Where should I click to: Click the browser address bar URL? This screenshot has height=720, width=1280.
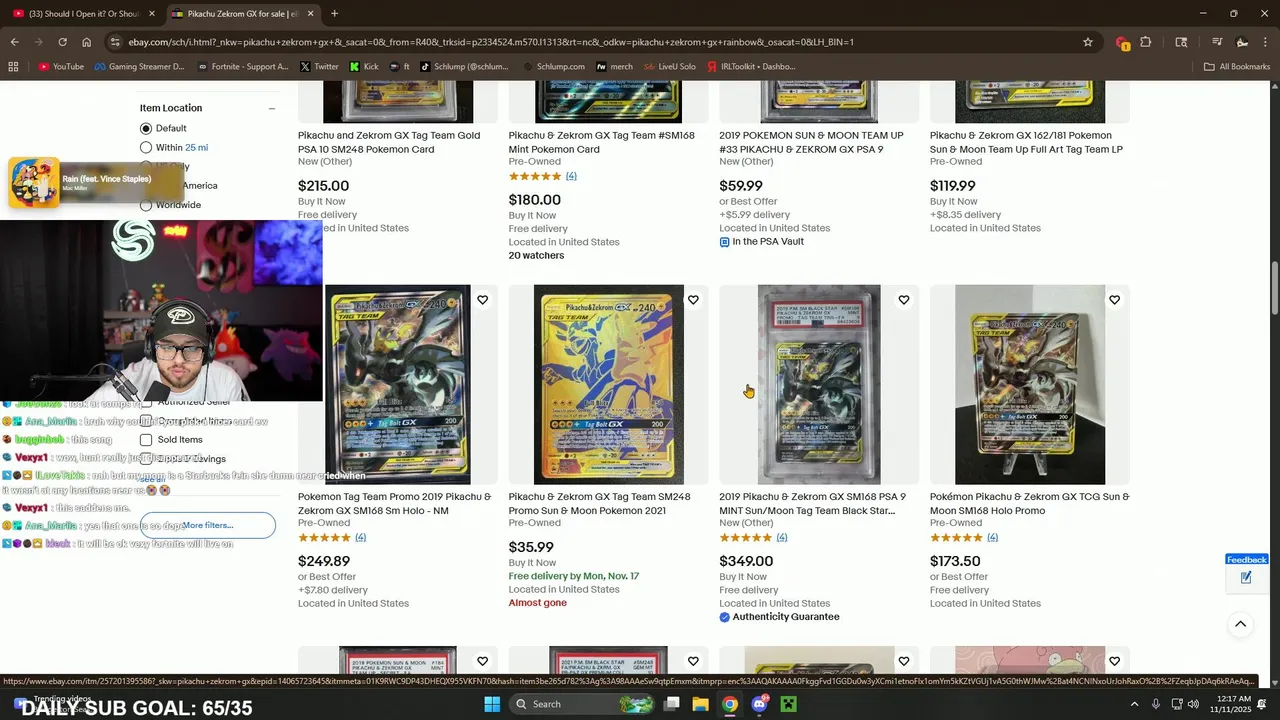(x=490, y=42)
